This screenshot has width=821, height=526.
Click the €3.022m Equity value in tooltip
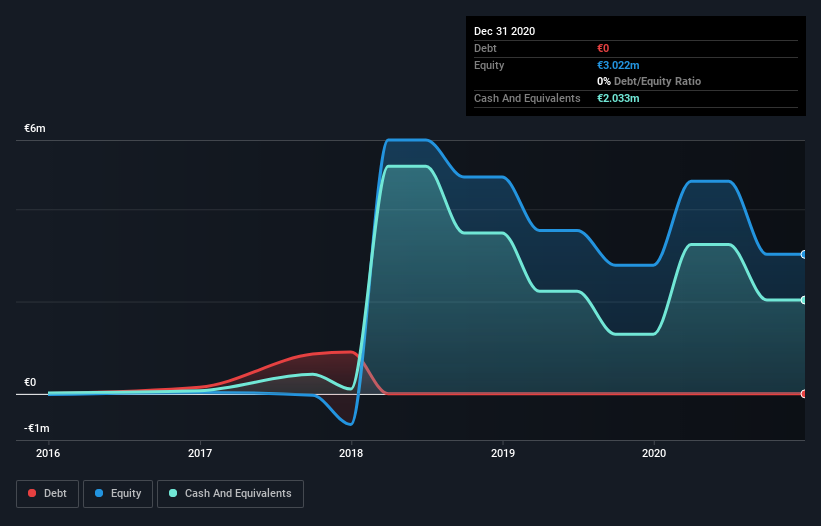[x=618, y=65]
